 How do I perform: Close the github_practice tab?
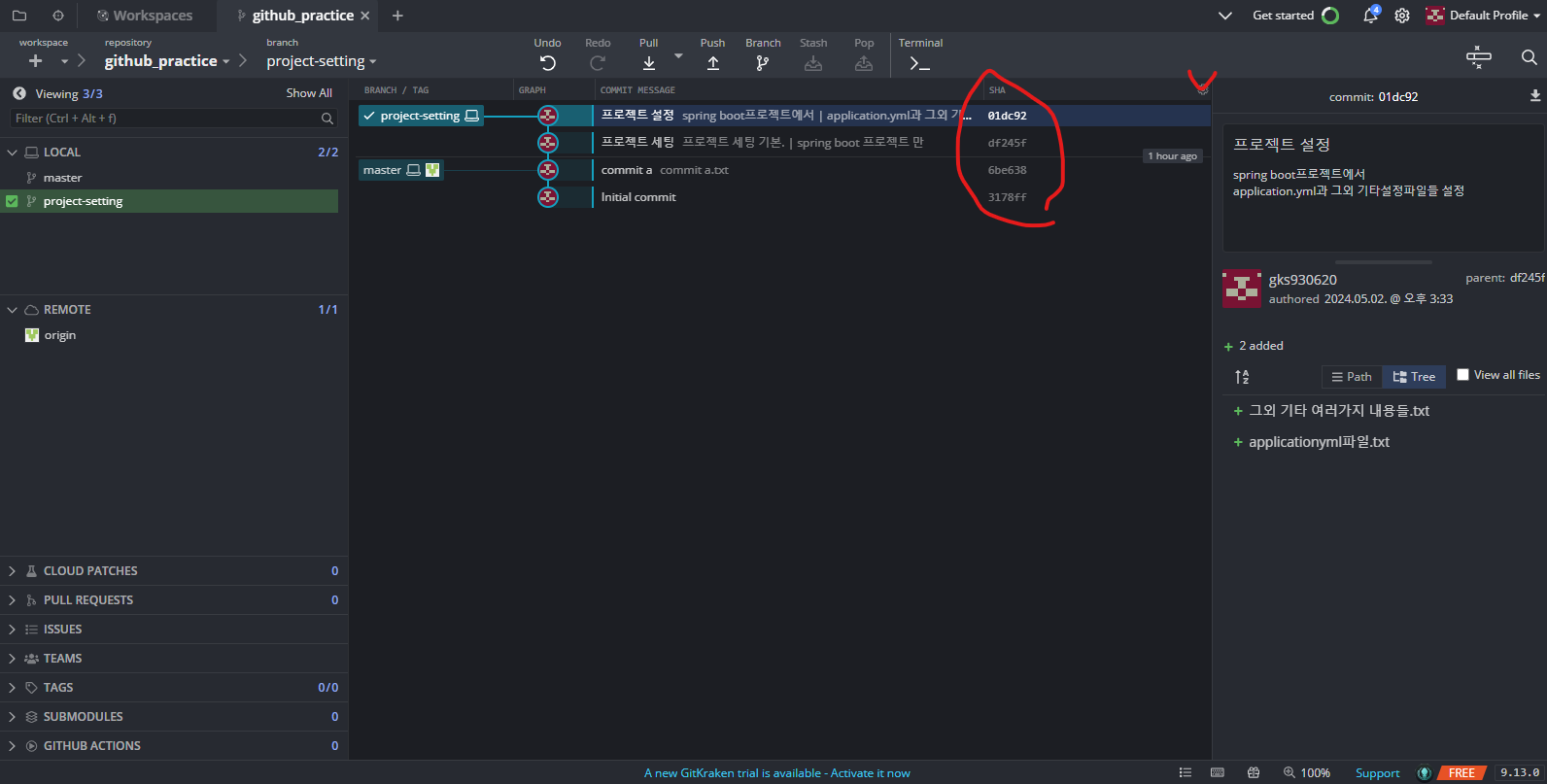[365, 16]
